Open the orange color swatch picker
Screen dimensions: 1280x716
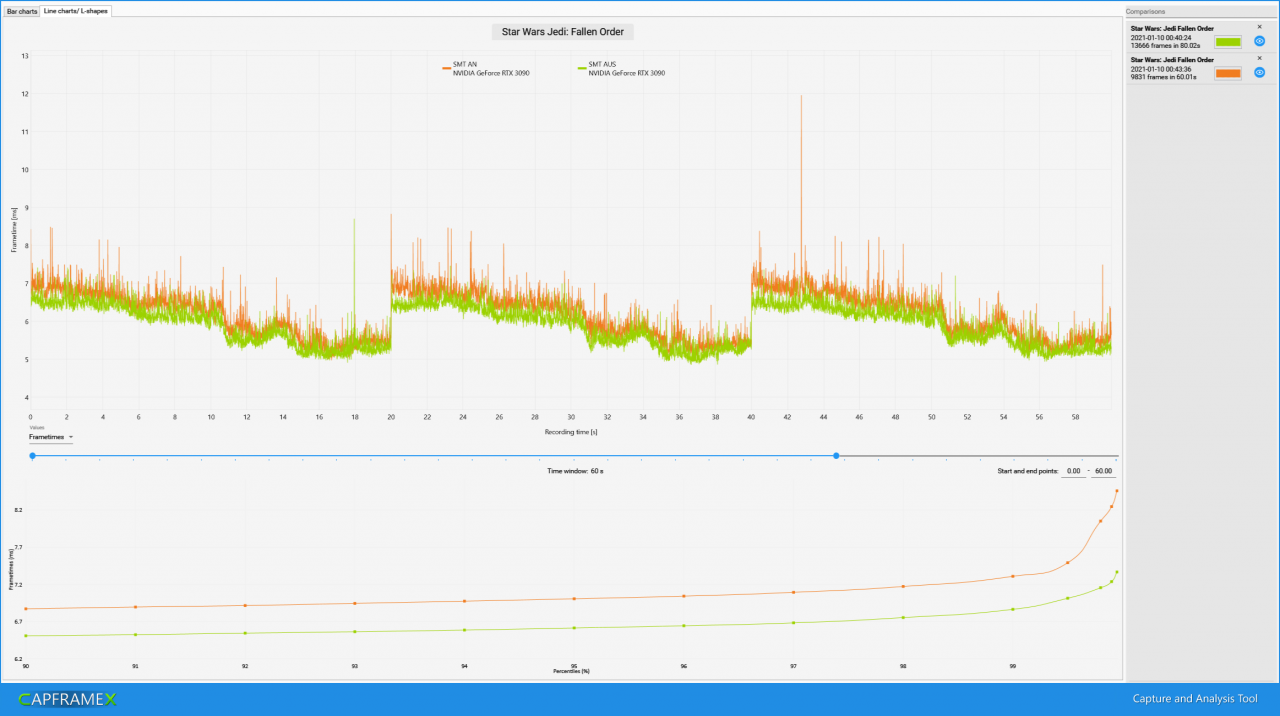pyautogui.click(x=1228, y=73)
